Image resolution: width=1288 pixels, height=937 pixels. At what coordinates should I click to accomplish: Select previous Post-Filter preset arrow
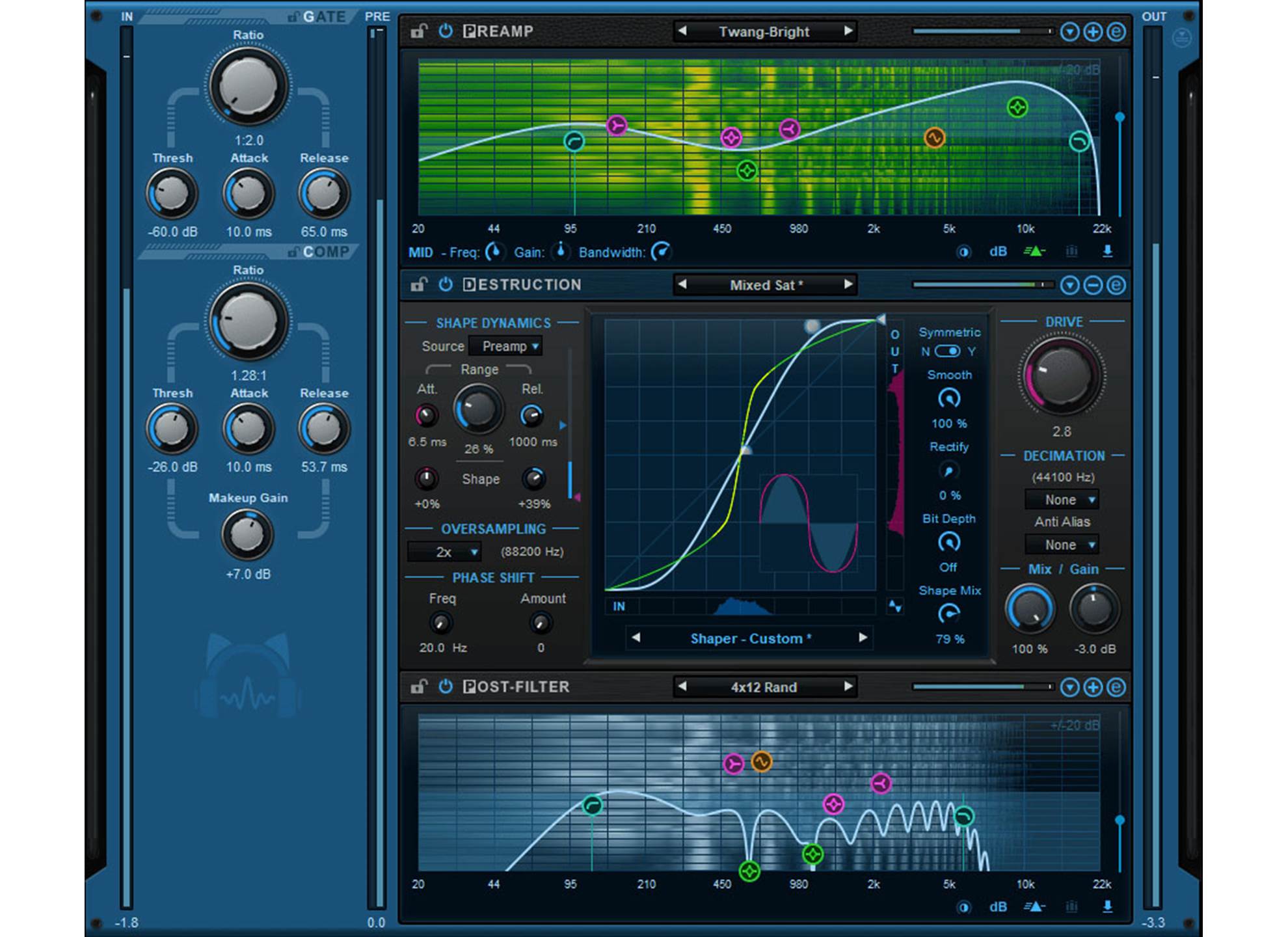[682, 686]
